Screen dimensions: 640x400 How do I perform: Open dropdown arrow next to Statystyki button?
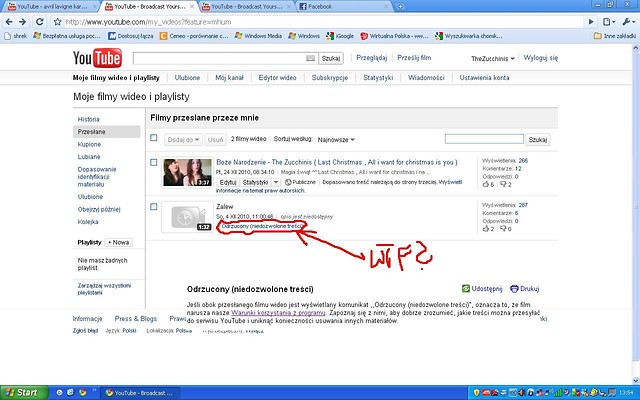[x=276, y=182]
